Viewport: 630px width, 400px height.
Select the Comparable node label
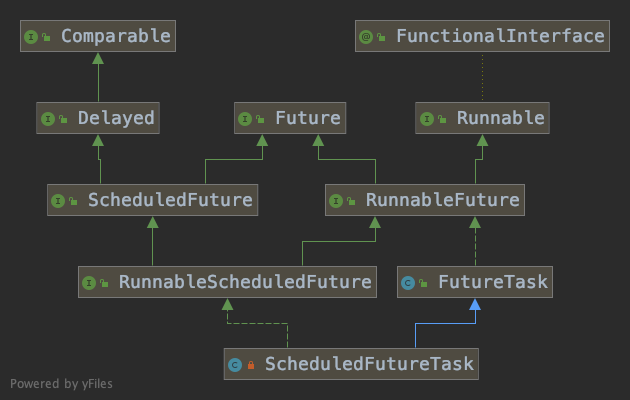tap(115, 37)
